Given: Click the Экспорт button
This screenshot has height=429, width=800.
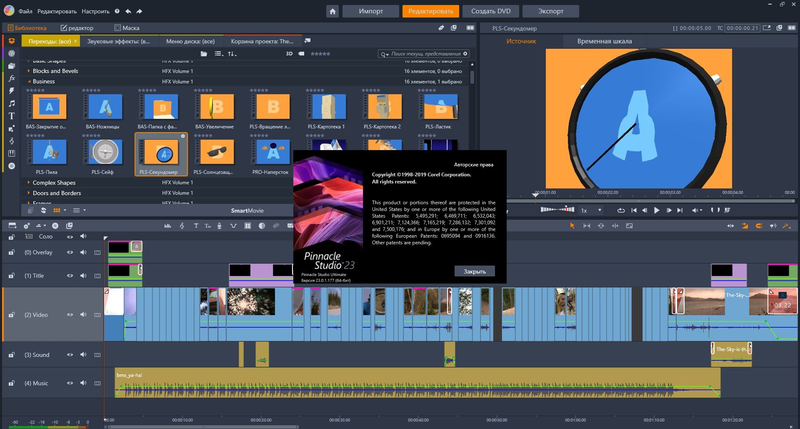Looking at the screenshot, I should tap(551, 11).
